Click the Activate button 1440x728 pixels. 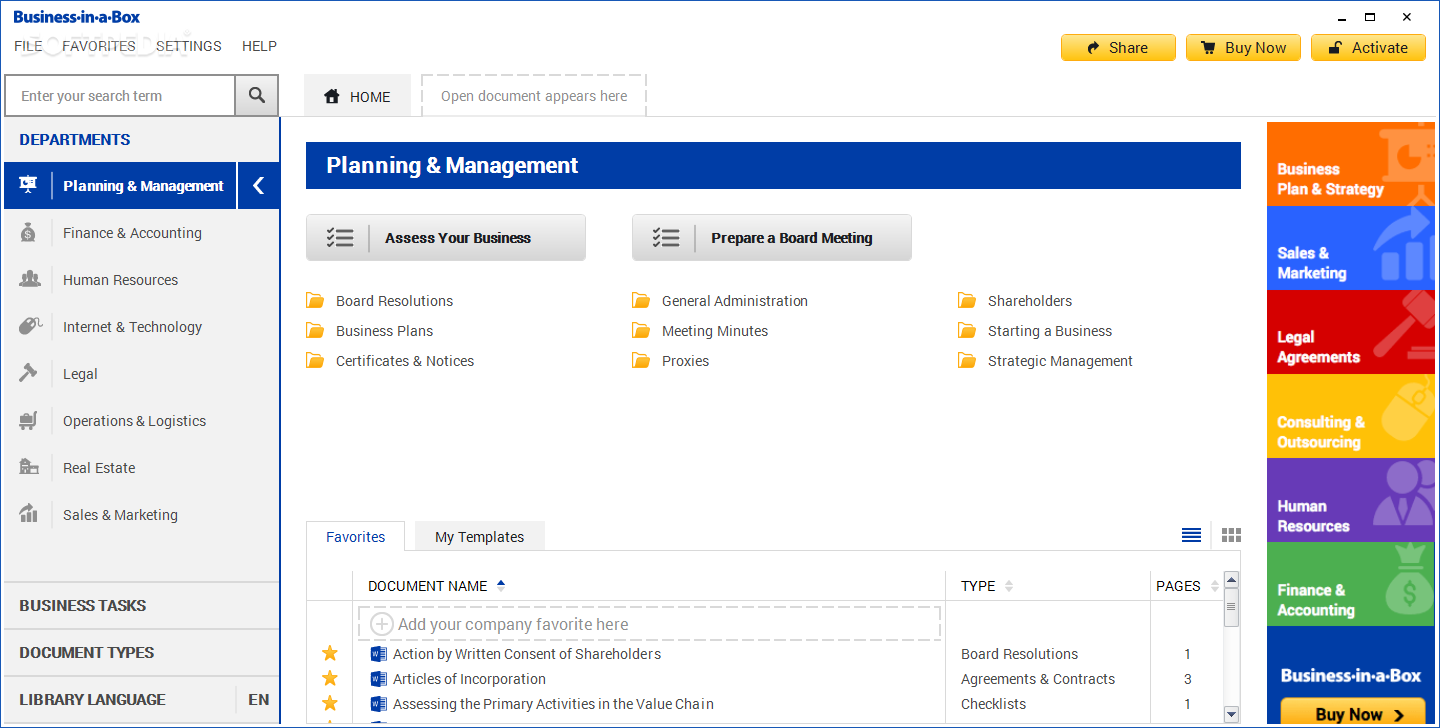[1368, 47]
